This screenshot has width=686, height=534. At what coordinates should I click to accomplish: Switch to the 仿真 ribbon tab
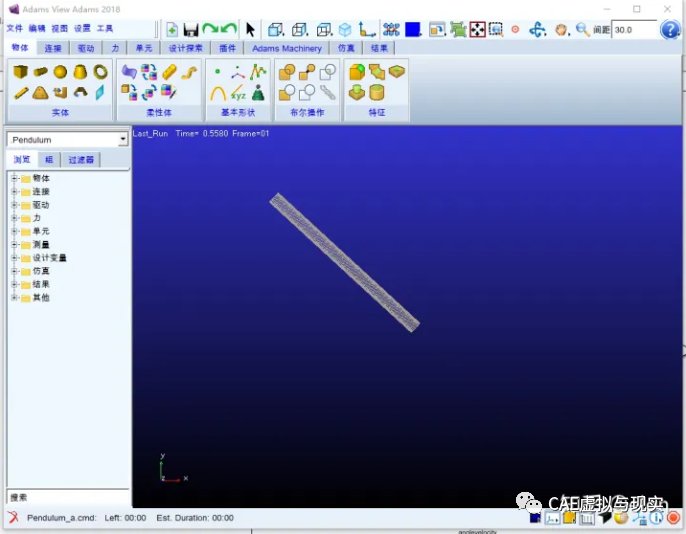[x=346, y=48]
